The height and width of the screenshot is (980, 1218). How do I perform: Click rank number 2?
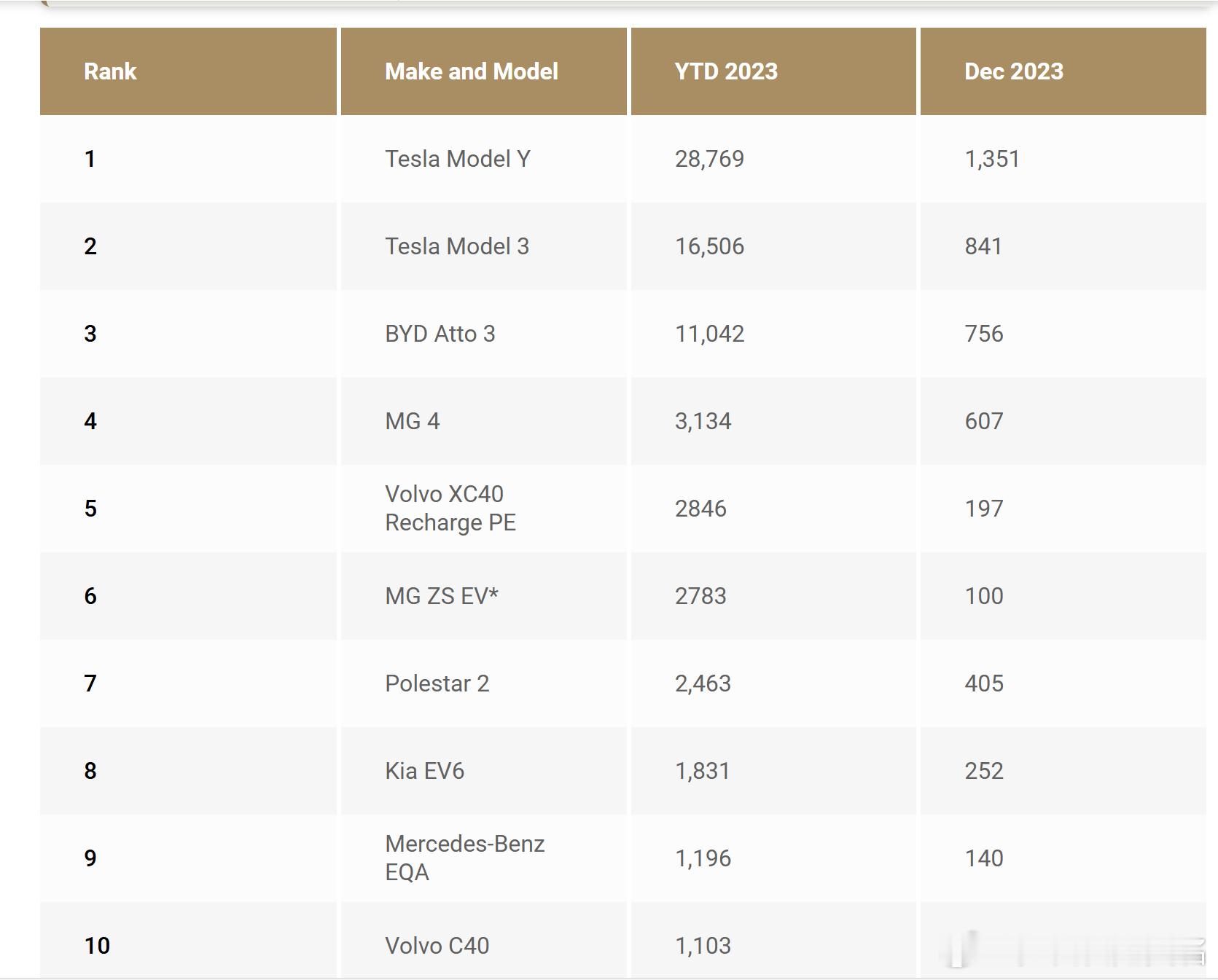pos(90,246)
